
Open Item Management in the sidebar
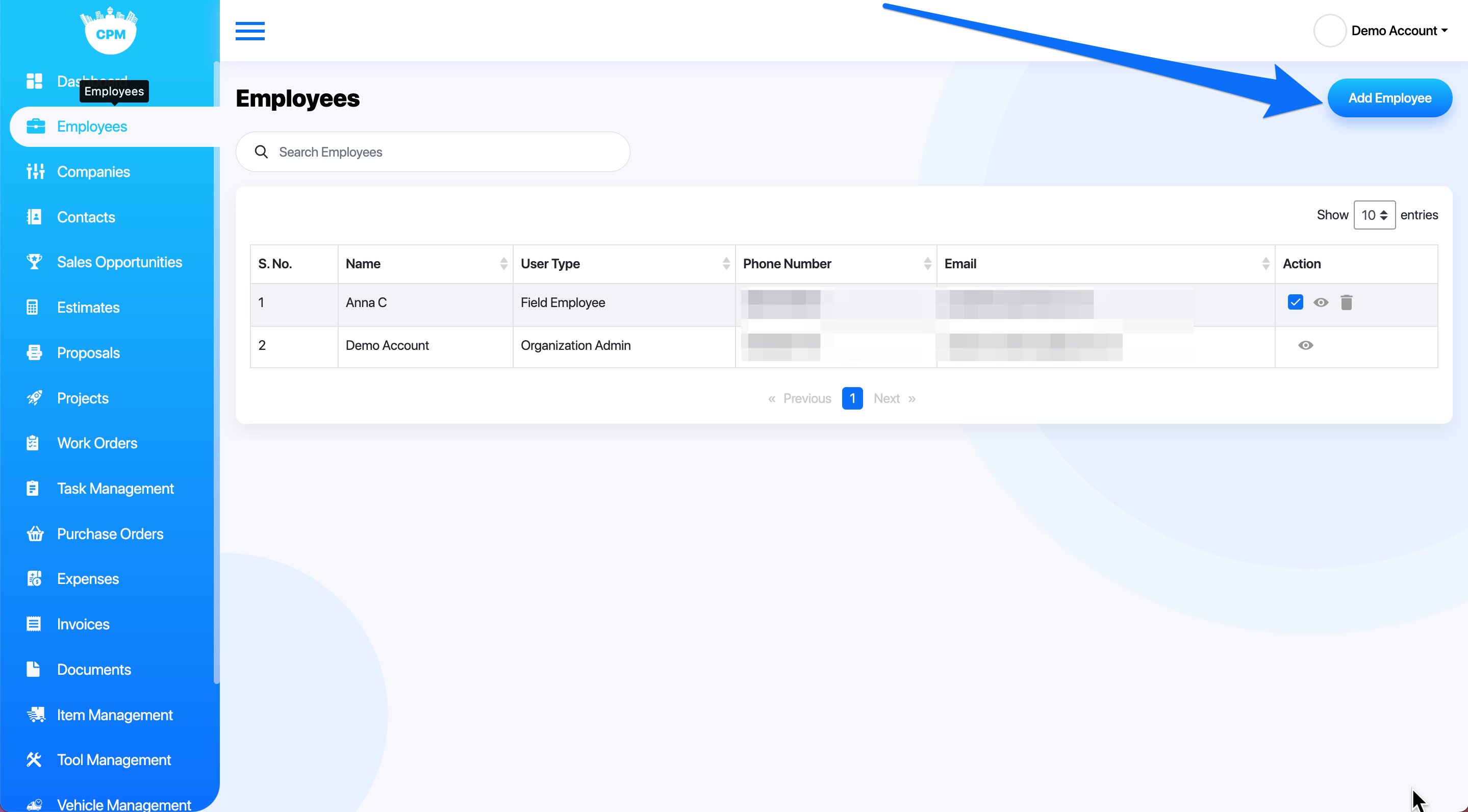[x=115, y=715]
